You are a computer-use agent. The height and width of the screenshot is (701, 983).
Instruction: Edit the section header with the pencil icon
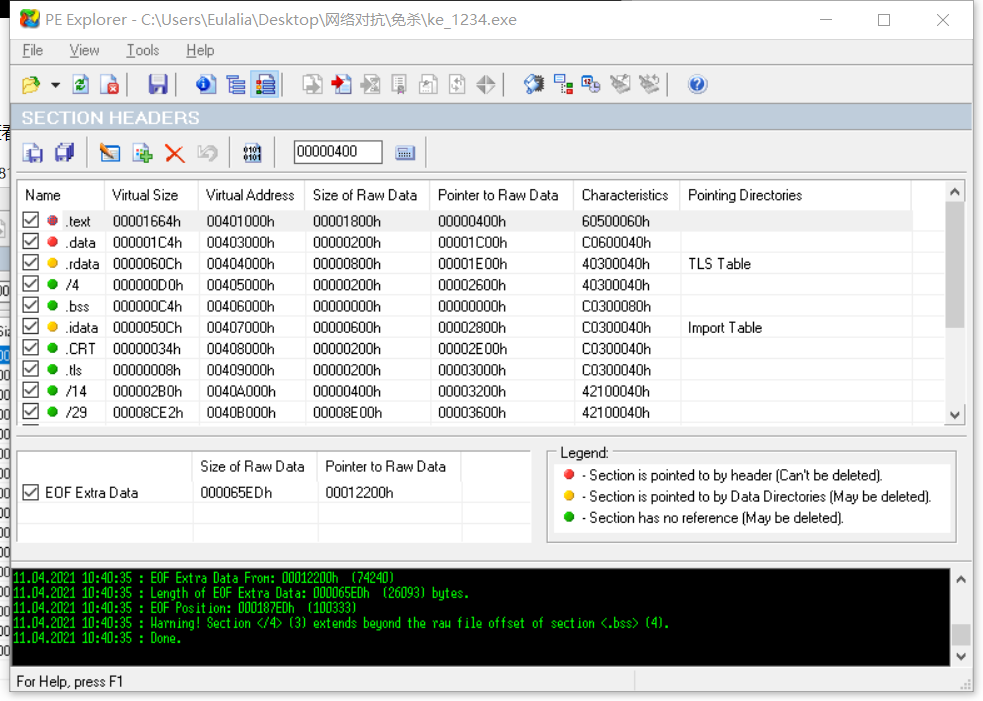click(x=110, y=153)
